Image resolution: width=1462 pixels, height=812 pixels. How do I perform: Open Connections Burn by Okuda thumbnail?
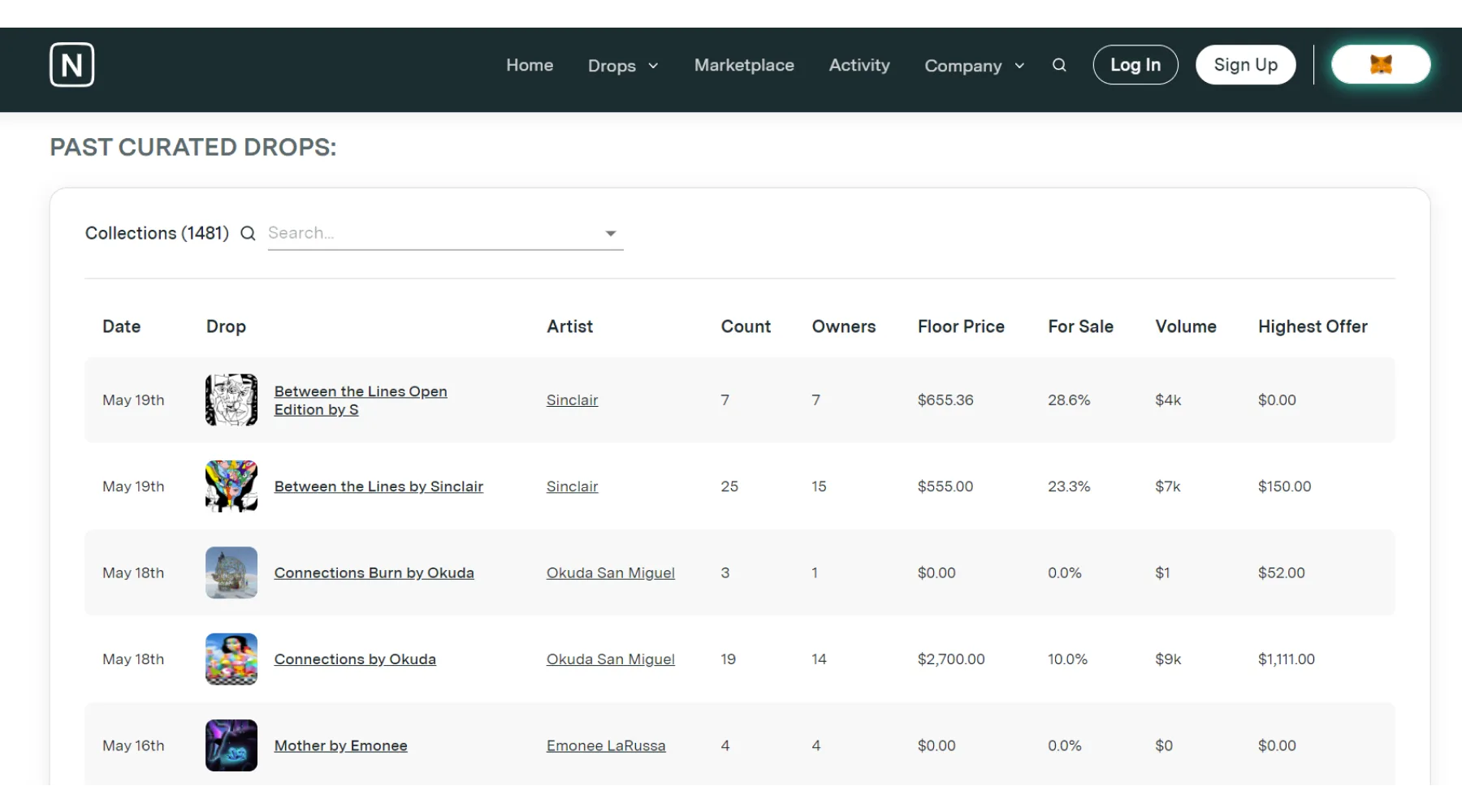click(231, 573)
